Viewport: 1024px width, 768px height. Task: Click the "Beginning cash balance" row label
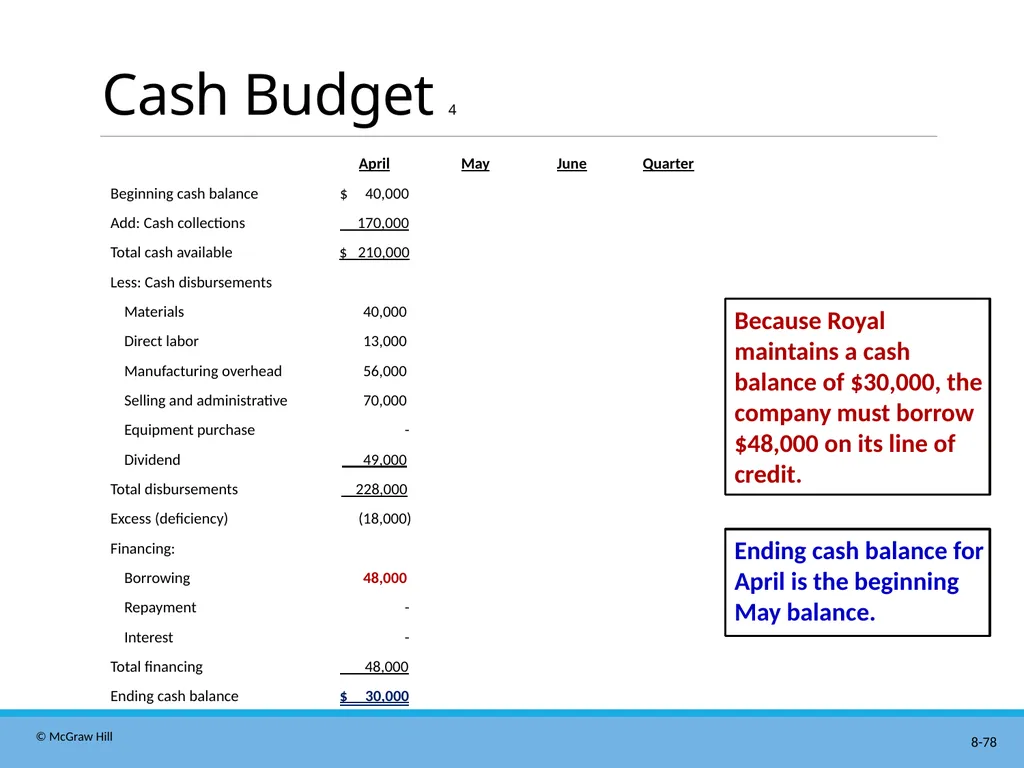[184, 193]
